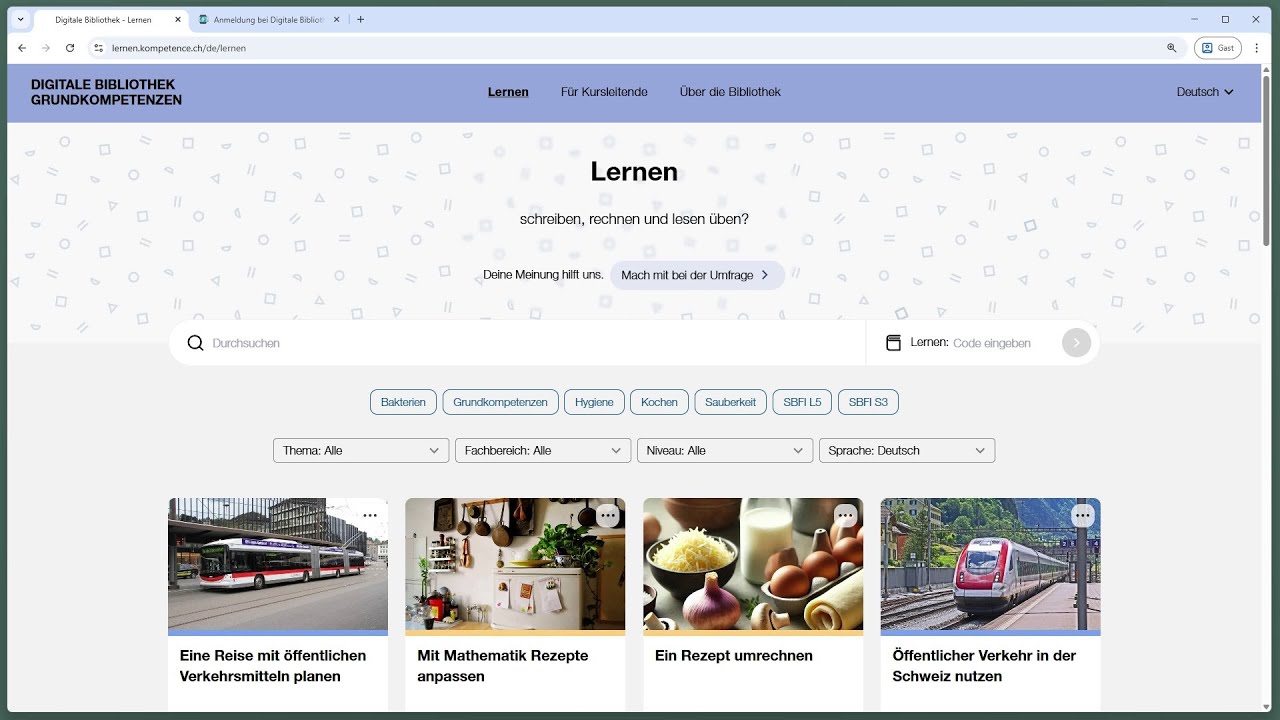Open the tab search dropdown arrow
1280x720 pixels.
[x=20, y=19]
